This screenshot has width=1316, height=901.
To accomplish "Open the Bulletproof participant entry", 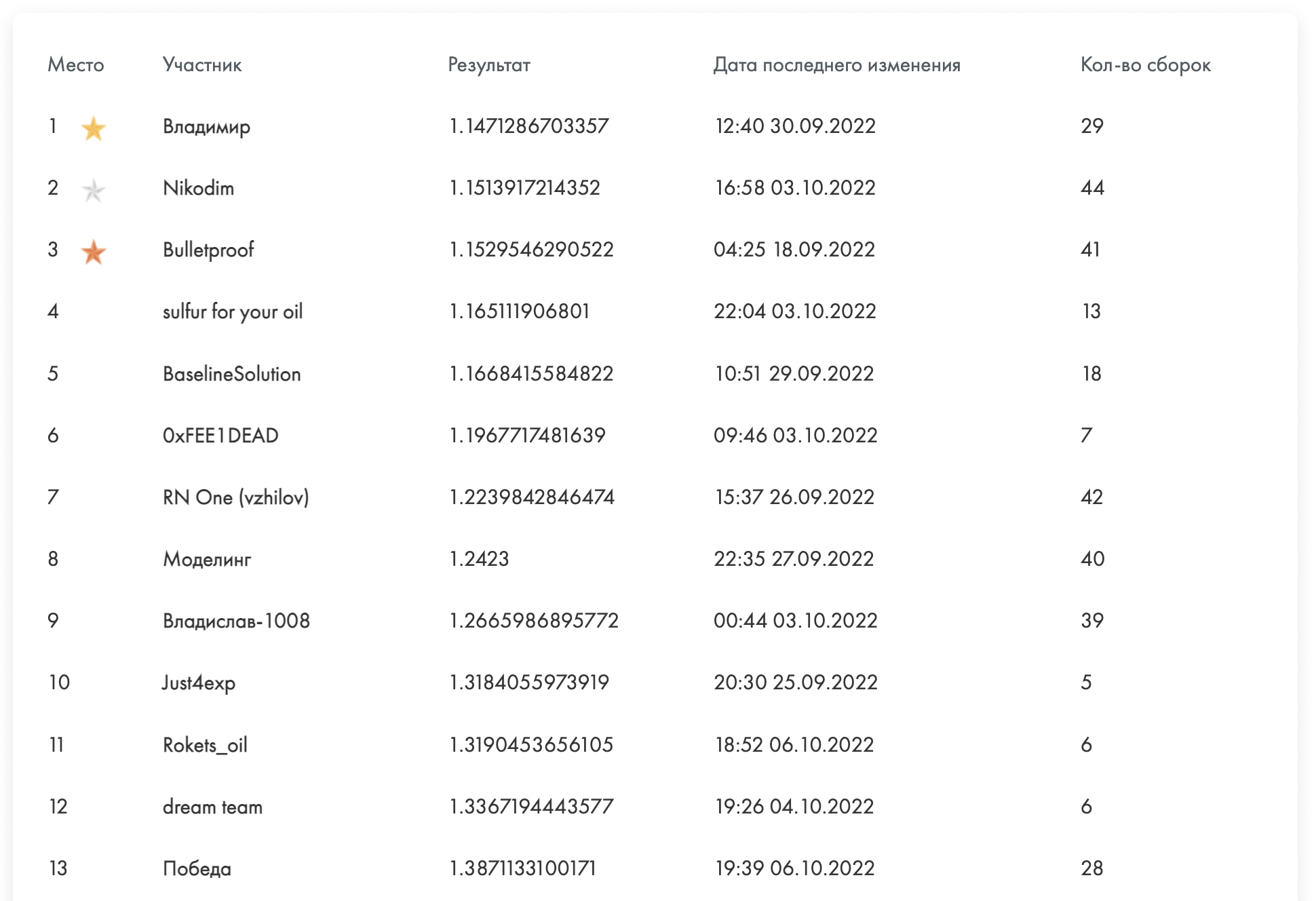I will [x=208, y=250].
